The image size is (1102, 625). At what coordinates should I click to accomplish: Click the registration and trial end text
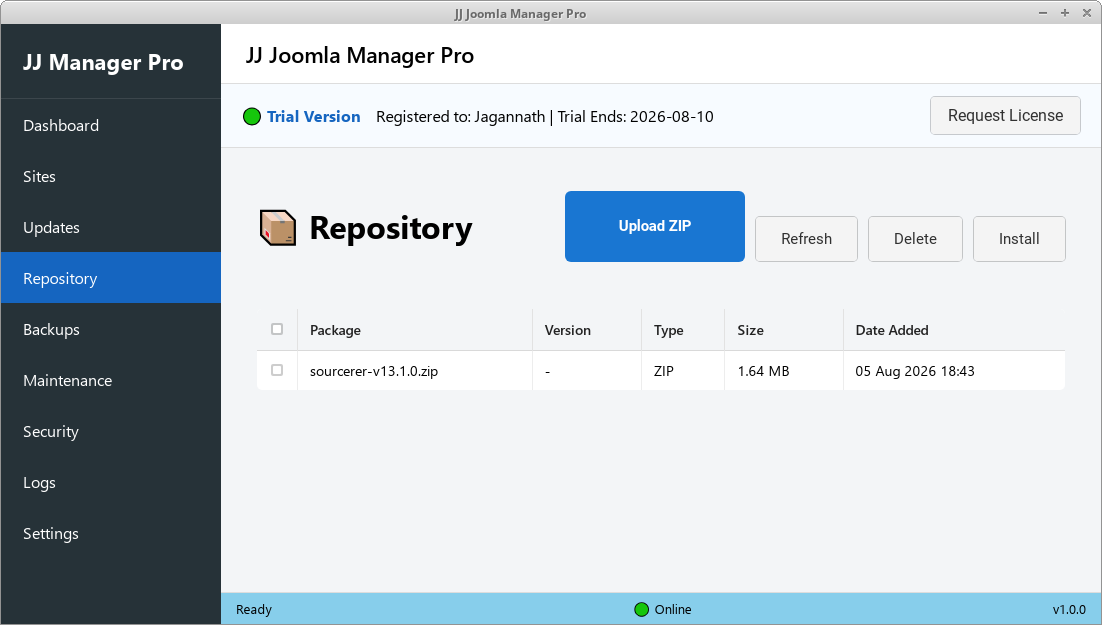coord(545,117)
